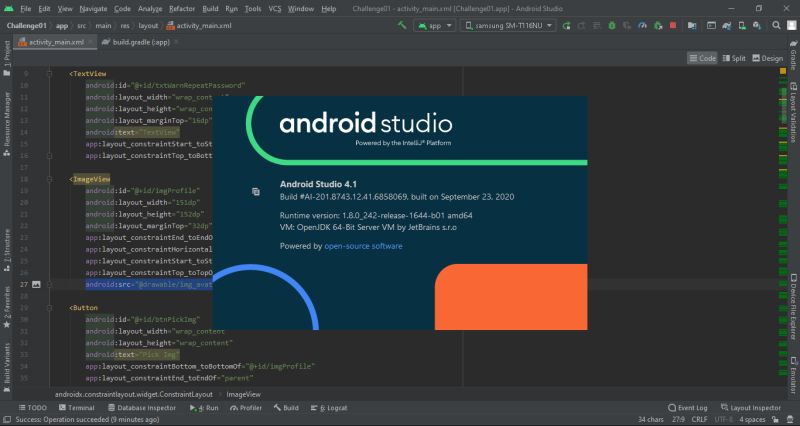The height and width of the screenshot is (426, 800).
Task: Open the Device File Explorer right sidebar panel
Action: (x=793, y=307)
